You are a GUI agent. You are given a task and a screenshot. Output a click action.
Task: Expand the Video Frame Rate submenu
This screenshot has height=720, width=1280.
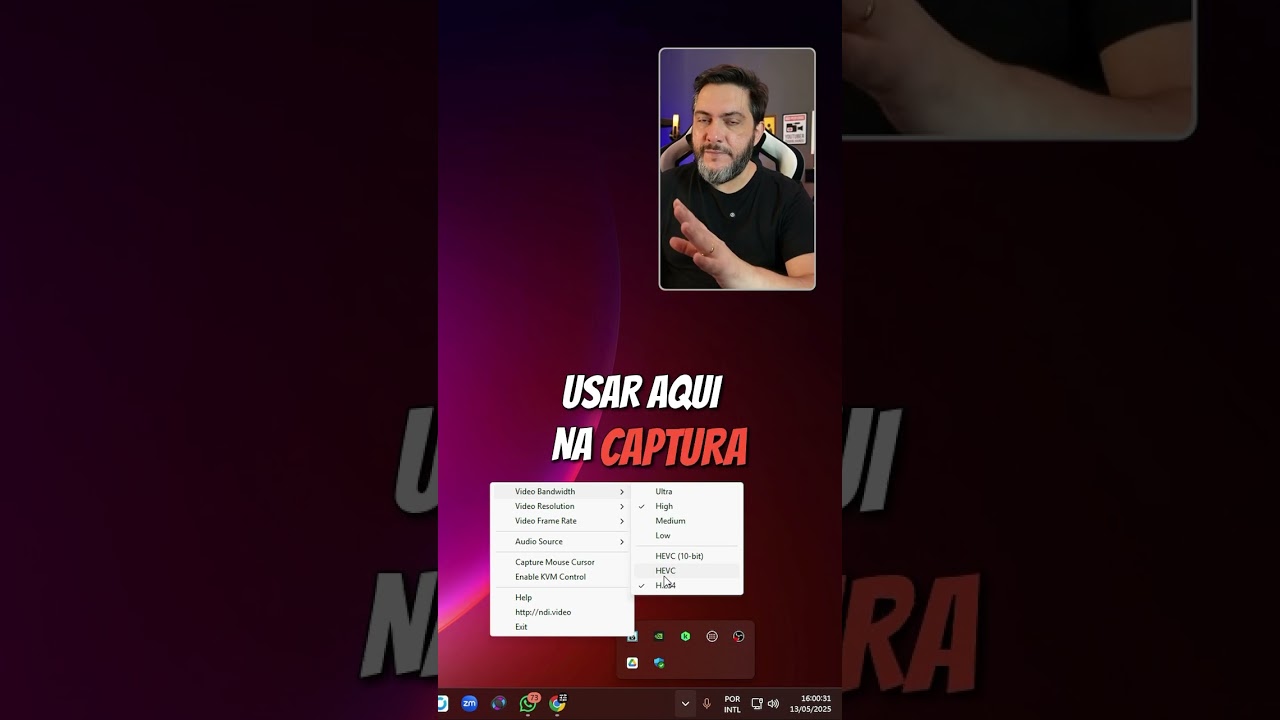tap(562, 521)
